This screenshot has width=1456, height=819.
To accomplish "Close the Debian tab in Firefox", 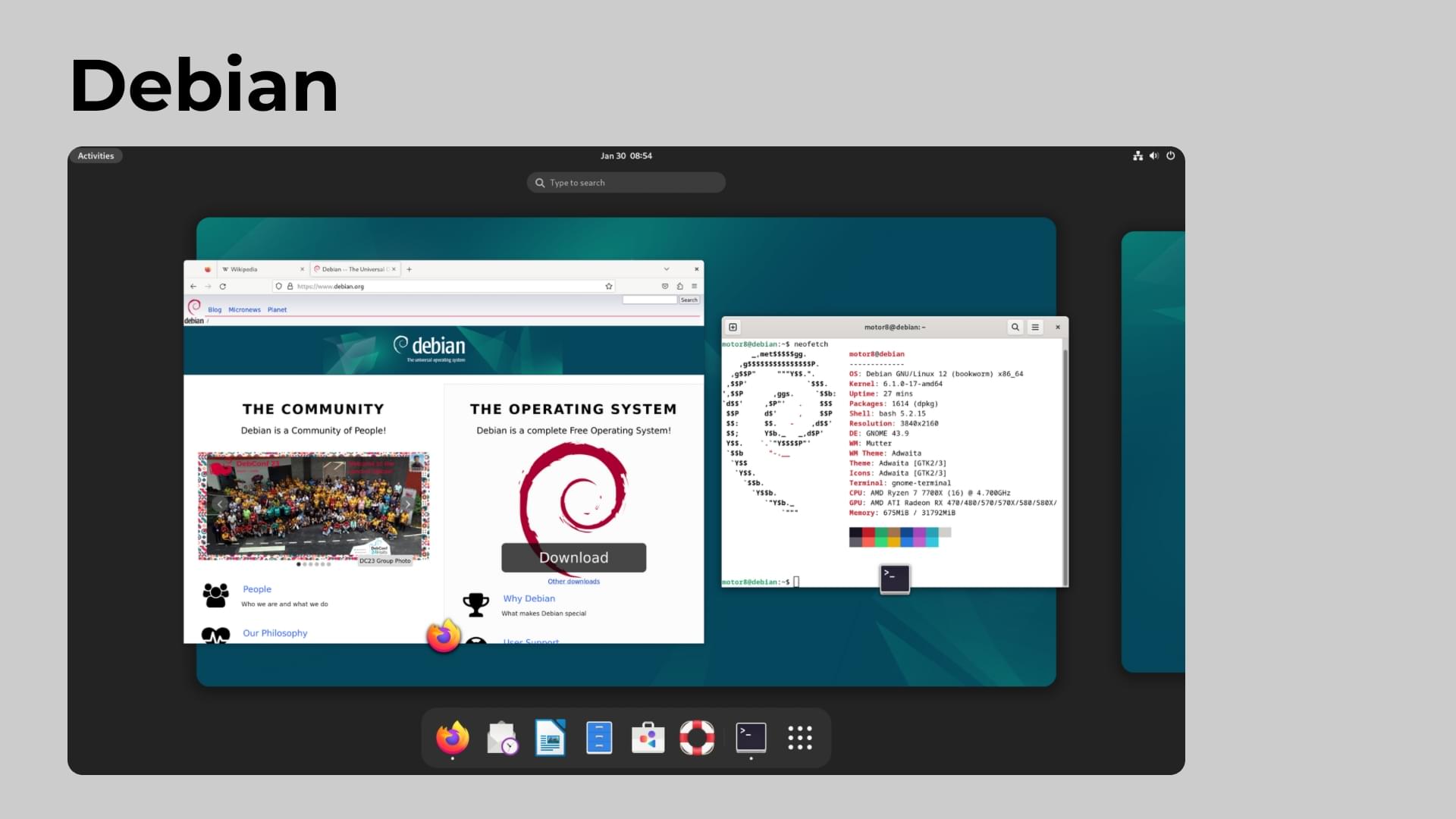I will [394, 269].
